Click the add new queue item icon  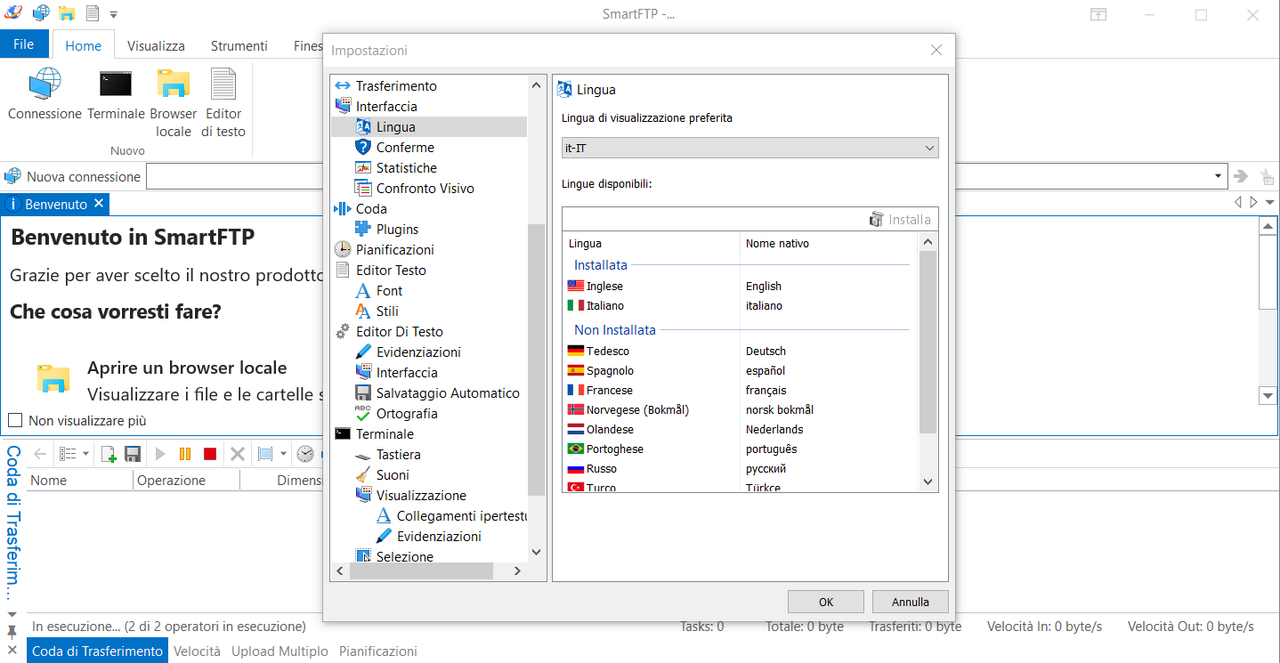coord(109,454)
